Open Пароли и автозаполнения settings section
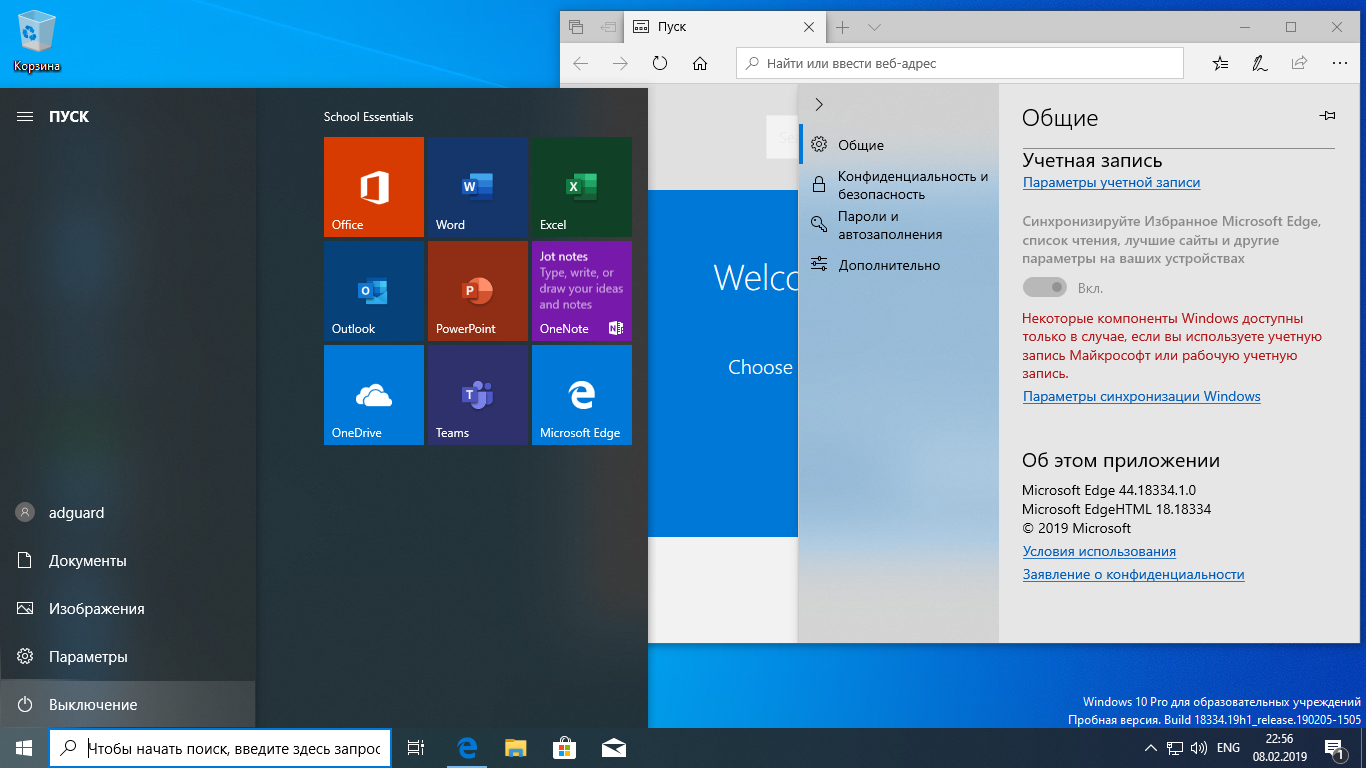This screenshot has height=768, width=1366. point(899,225)
